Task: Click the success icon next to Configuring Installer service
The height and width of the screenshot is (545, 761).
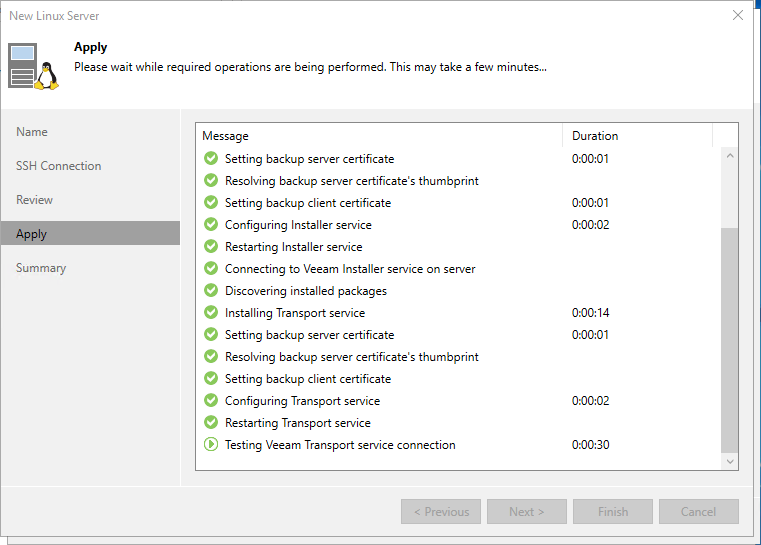Action: (x=210, y=225)
